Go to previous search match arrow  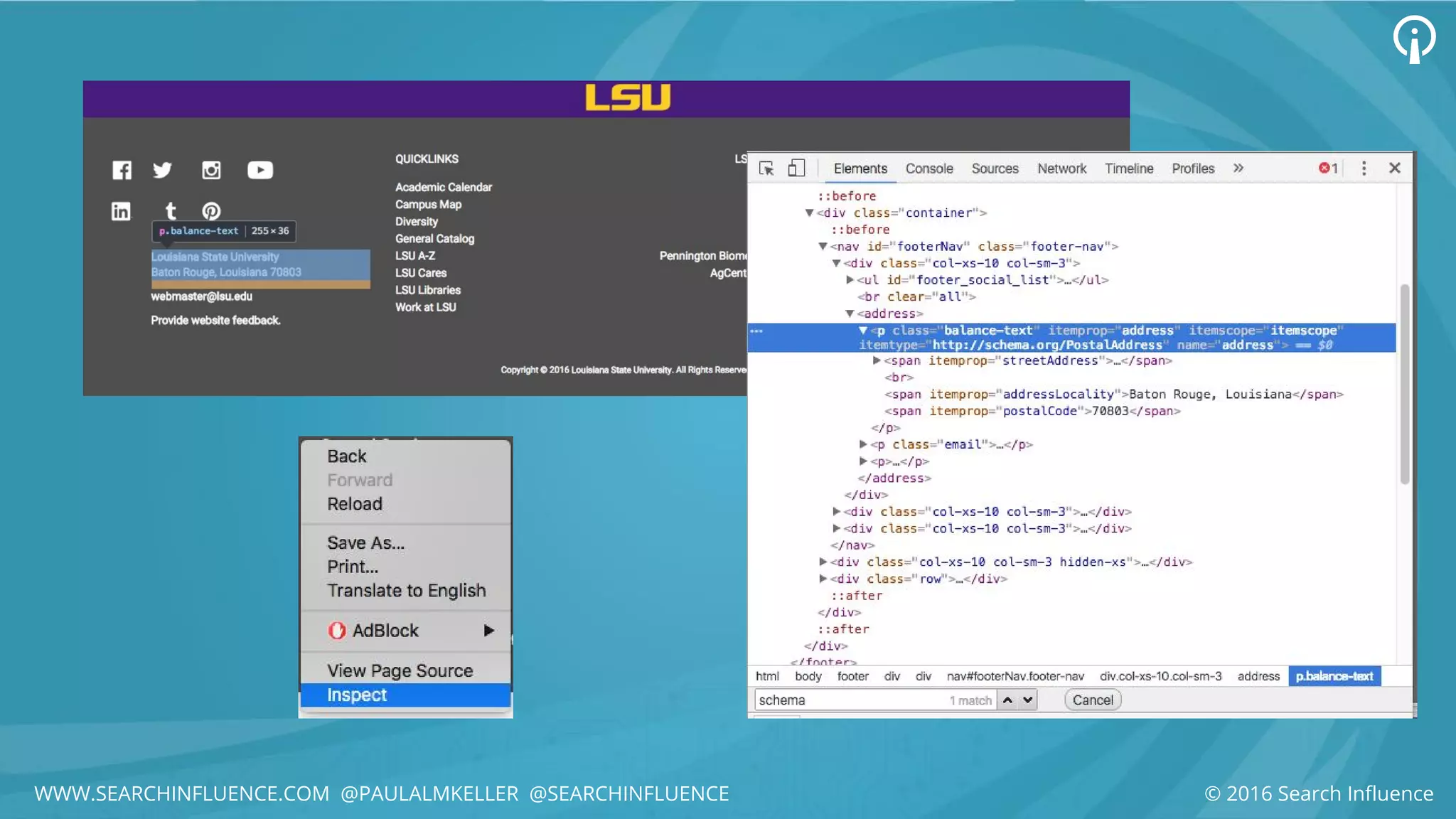point(1007,700)
